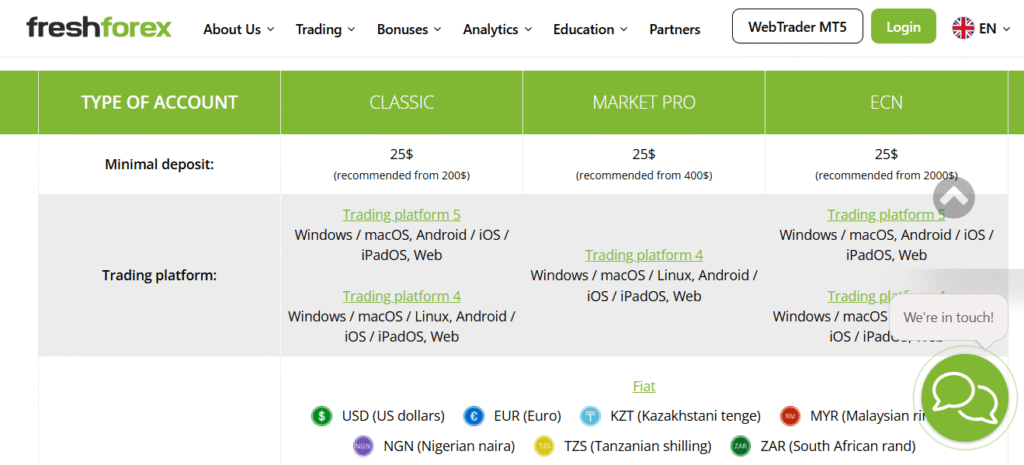Click the USD dollar currency icon
This screenshot has height=465, width=1024.
[x=322, y=416]
